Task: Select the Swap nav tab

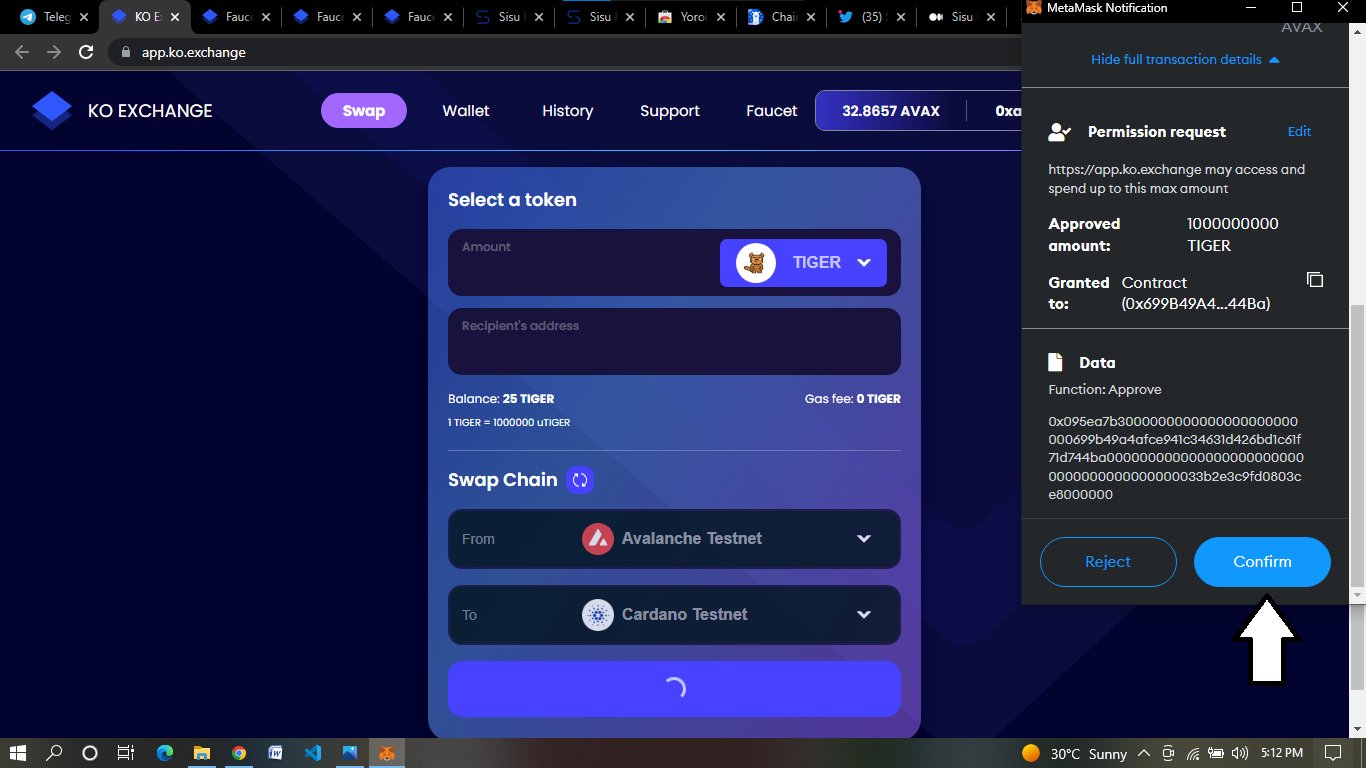Action: click(x=364, y=111)
